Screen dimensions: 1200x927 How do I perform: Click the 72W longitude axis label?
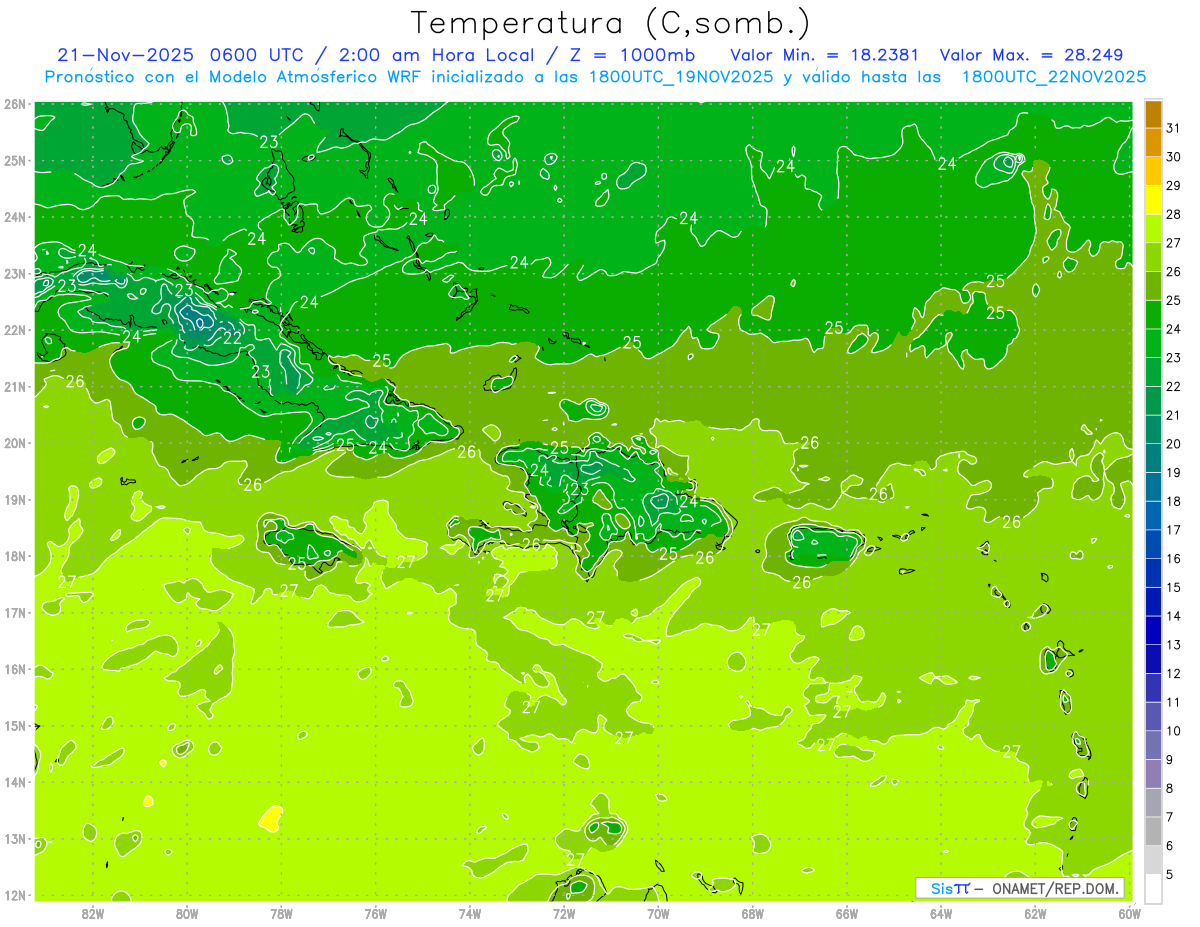564,913
